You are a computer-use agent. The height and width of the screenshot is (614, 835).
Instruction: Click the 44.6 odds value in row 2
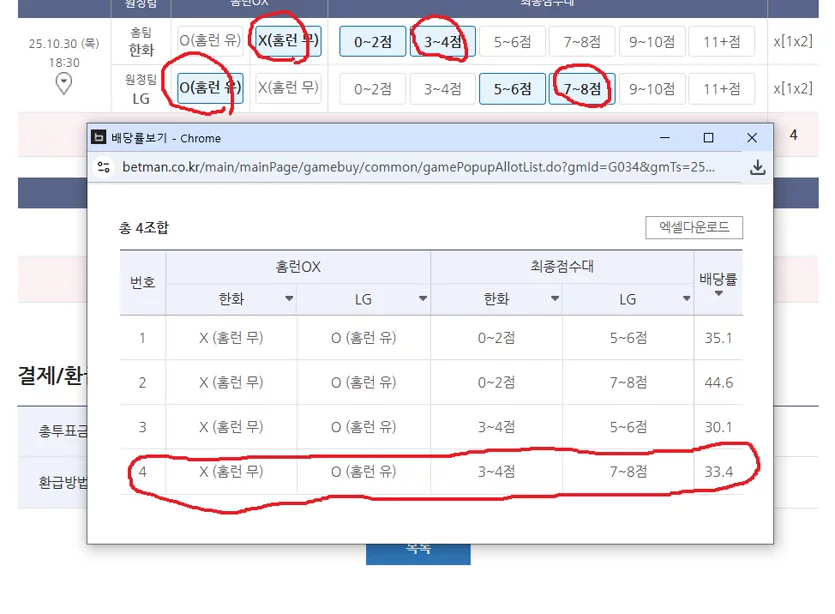[x=718, y=382]
